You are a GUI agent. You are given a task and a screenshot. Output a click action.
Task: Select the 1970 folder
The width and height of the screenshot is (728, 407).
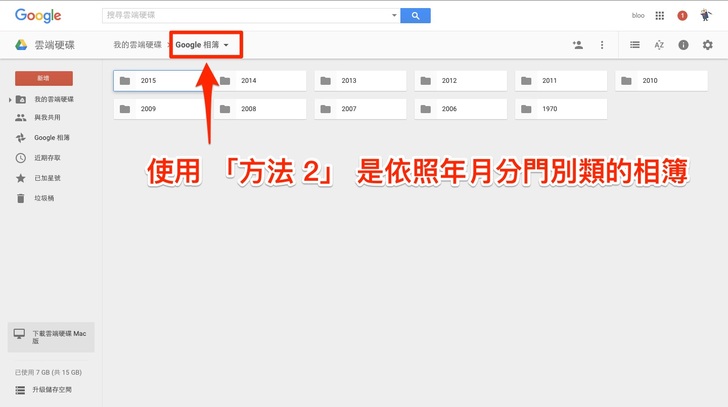tap(560, 109)
